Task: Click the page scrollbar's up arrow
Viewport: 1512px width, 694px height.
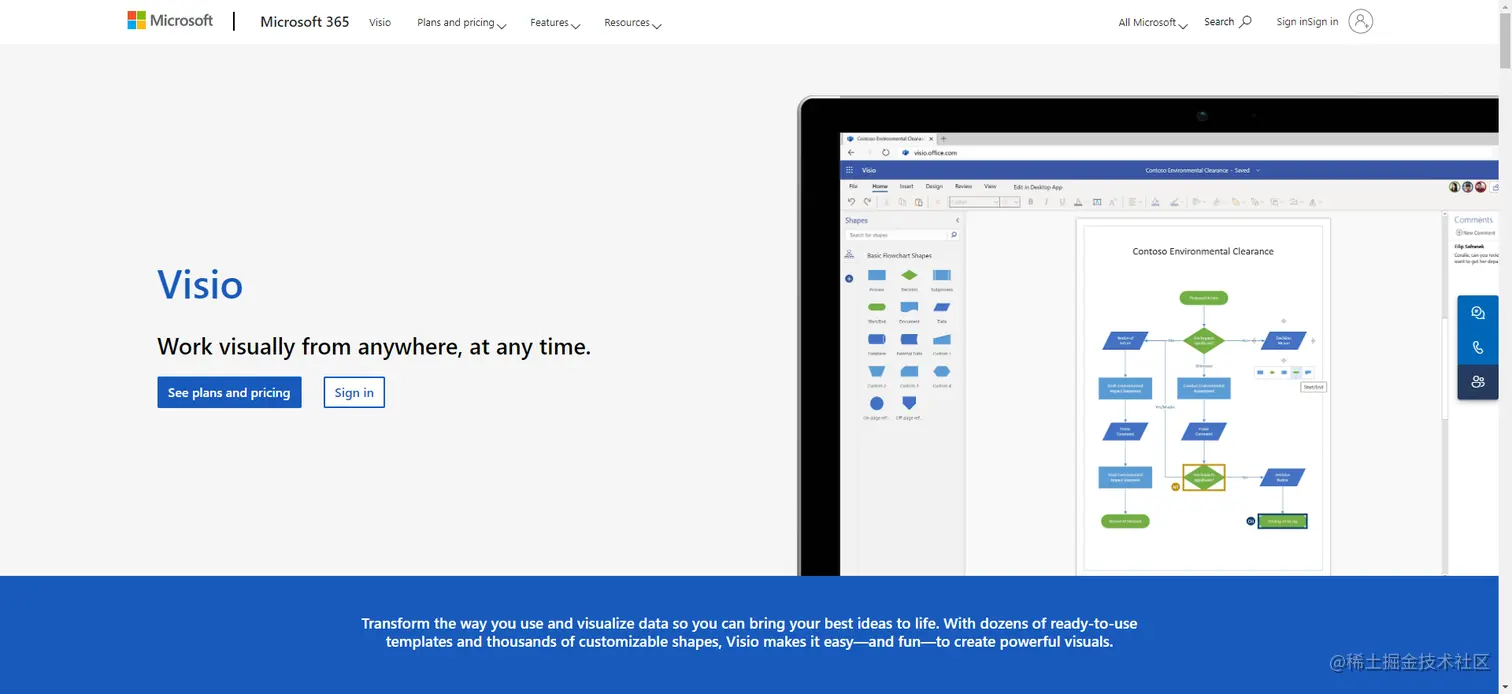Action: click(1505, 6)
